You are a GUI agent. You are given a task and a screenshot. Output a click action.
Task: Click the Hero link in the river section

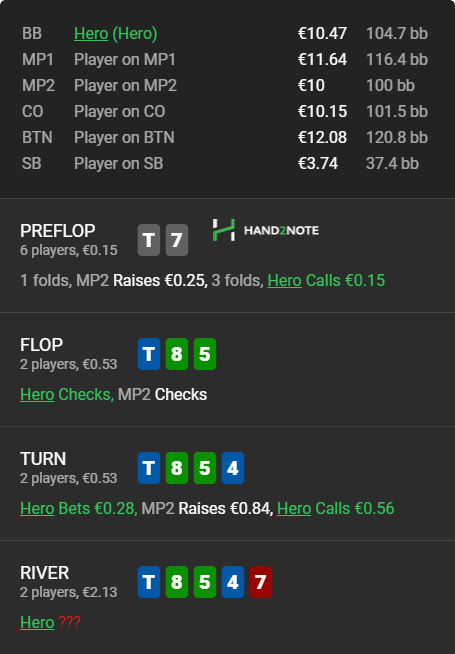tap(37, 622)
